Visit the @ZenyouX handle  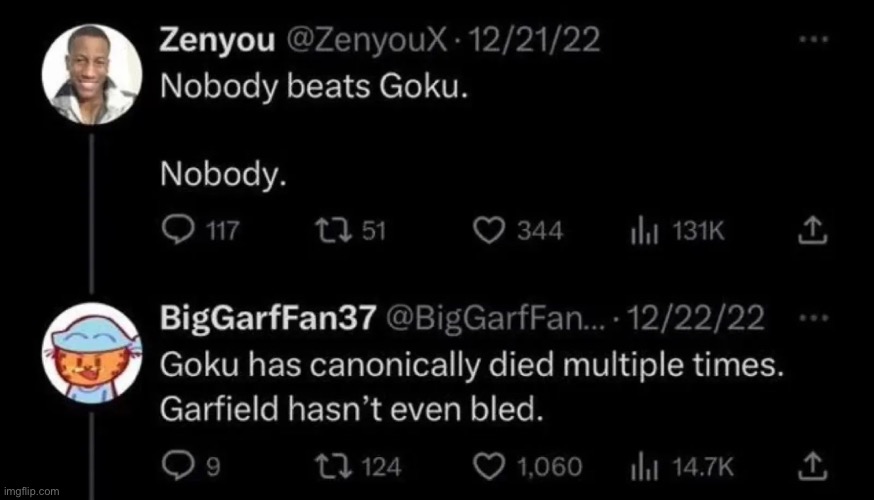point(367,41)
